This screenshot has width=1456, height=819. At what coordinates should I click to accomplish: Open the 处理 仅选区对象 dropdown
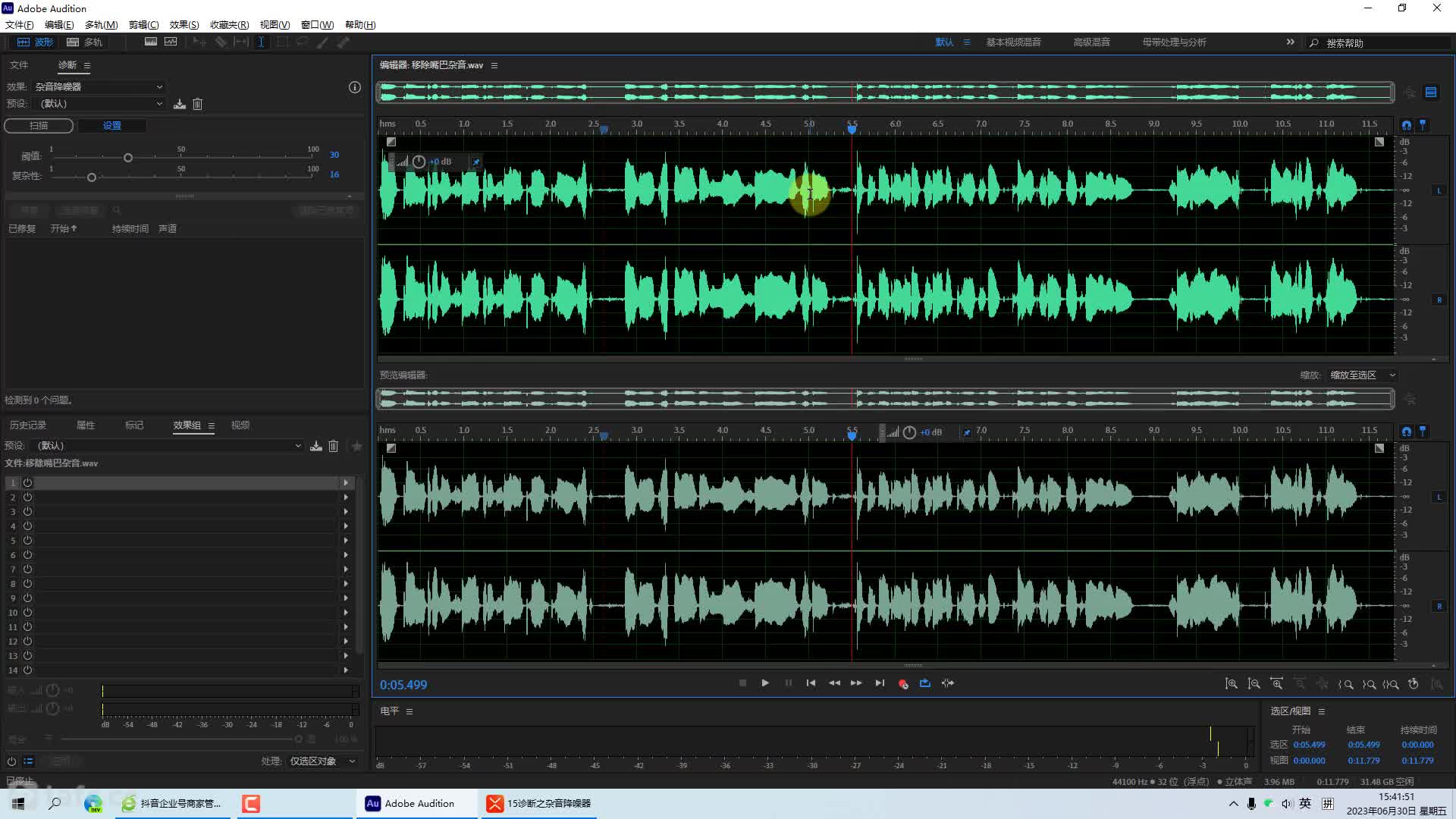(322, 761)
